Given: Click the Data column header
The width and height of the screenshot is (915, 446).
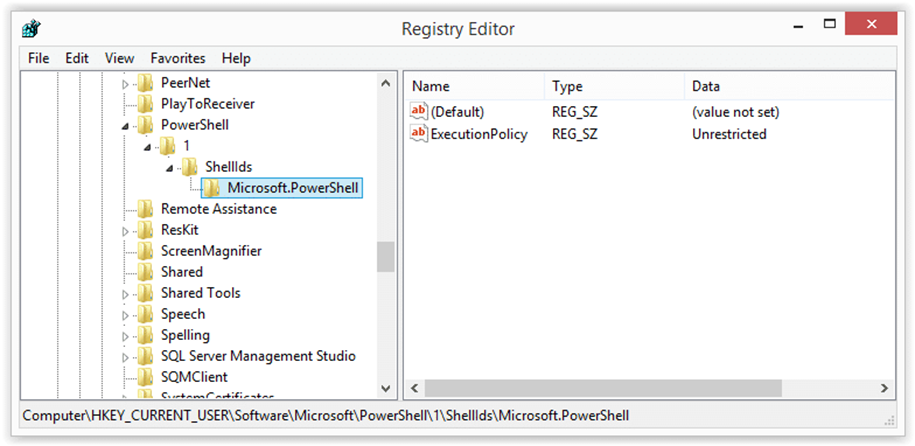Looking at the screenshot, I should [x=706, y=87].
